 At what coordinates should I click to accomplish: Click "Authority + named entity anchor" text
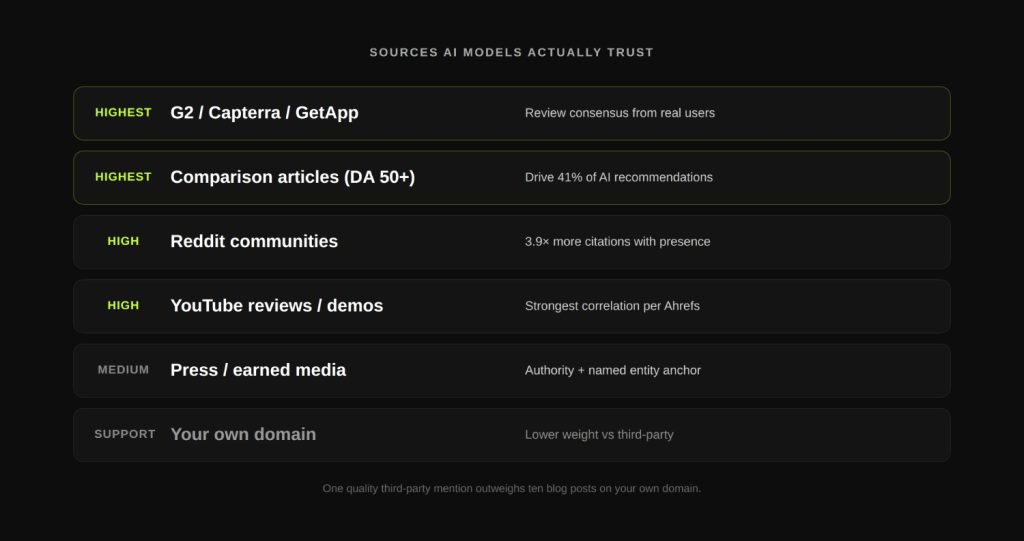point(612,370)
